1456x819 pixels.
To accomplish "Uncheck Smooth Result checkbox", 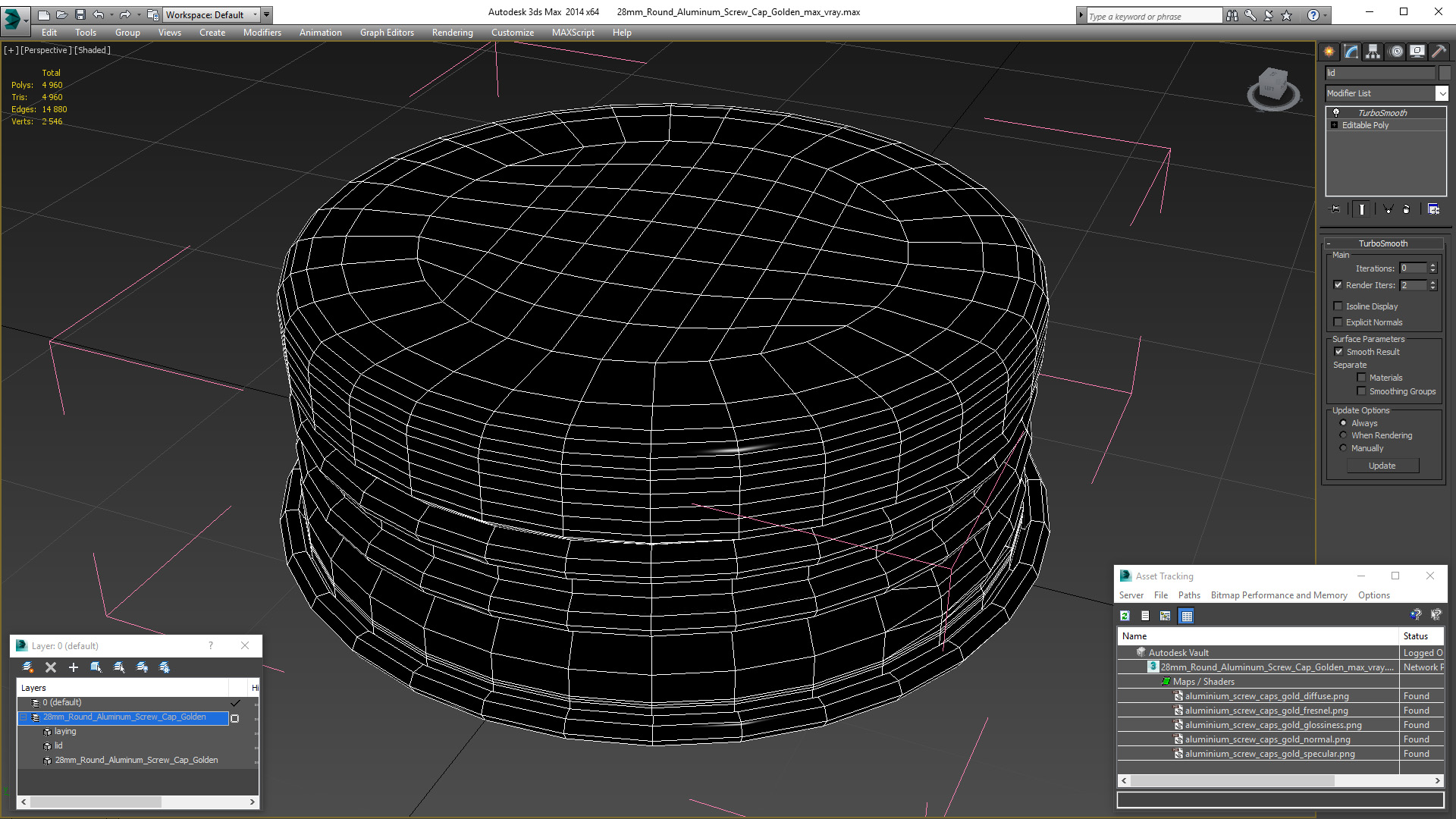I will click(x=1338, y=352).
